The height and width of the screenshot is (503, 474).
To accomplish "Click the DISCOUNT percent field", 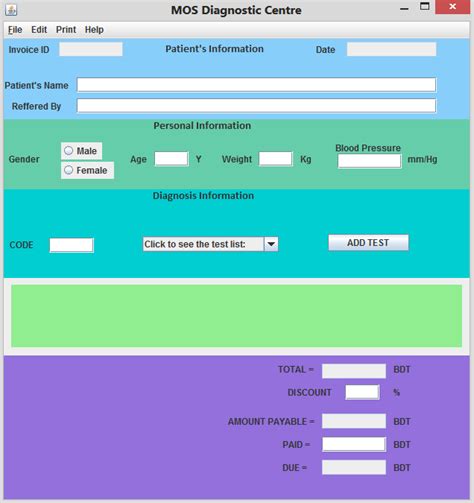I will click(x=362, y=392).
